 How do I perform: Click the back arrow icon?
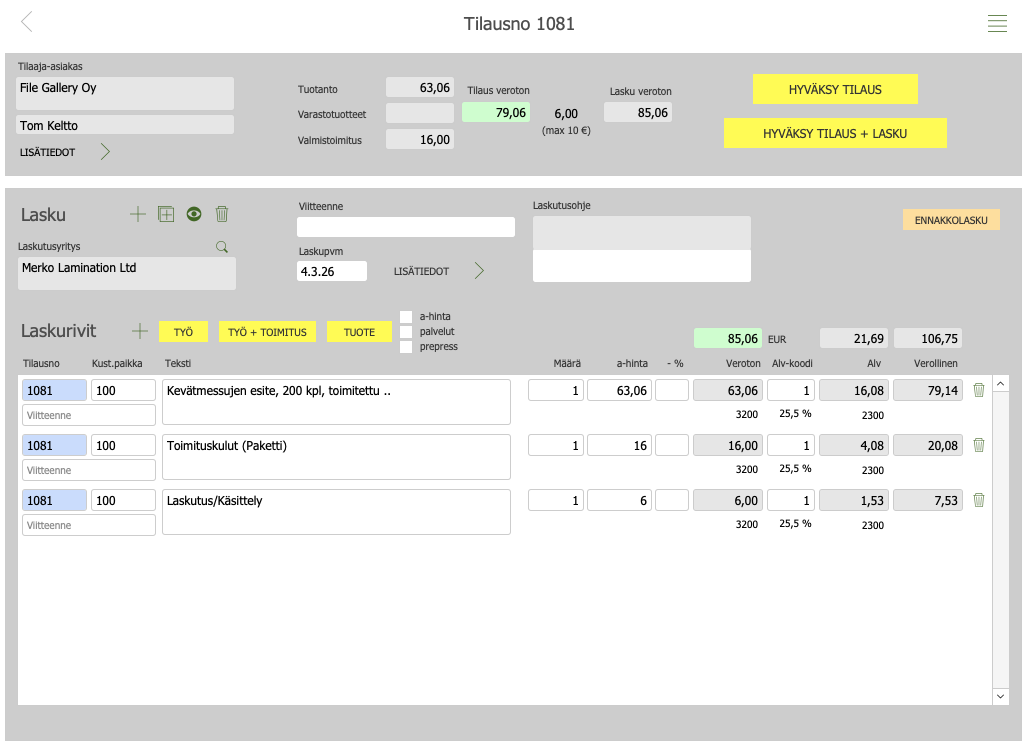click(x=27, y=22)
